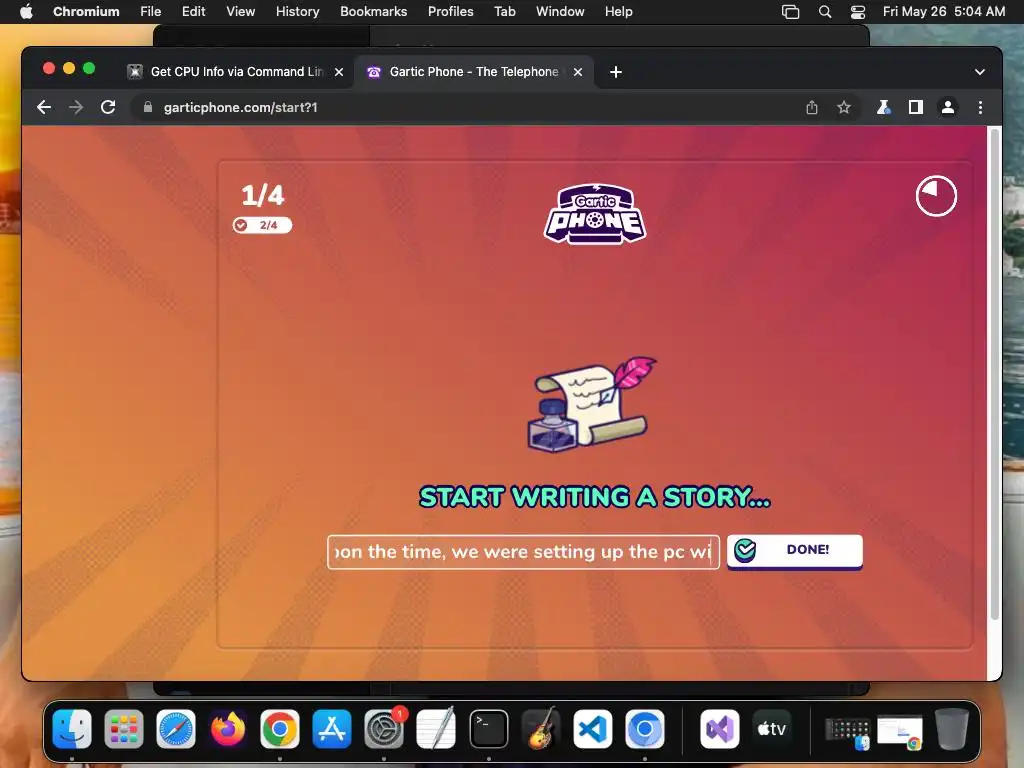
Task: Click the address bar lock icon
Action: 148,107
